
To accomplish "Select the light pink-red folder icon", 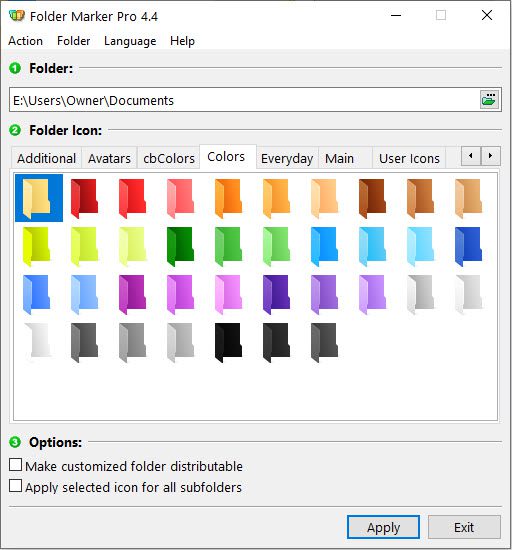I will tap(180, 198).
